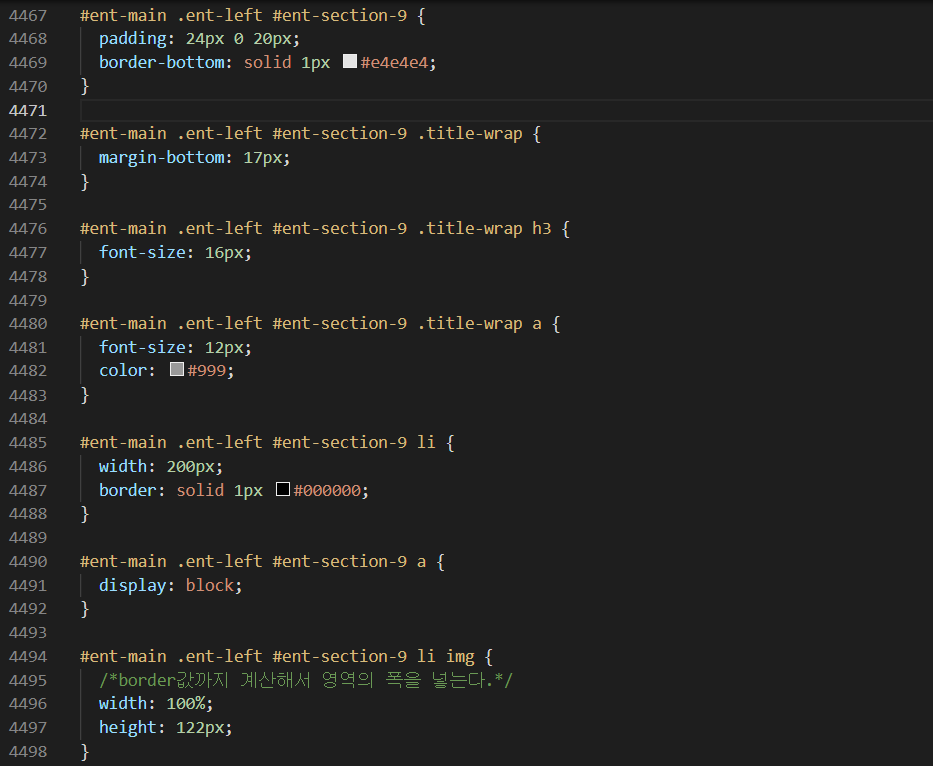The width and height of the screenshot is (933, 766).
Task: Click the hex value '#999'
Action: (x=206, y=370)
